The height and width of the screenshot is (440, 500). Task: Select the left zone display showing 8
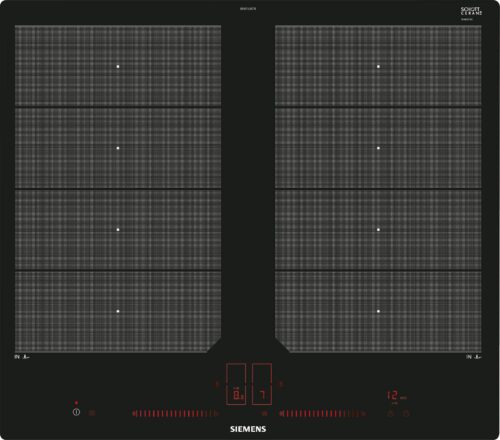tap(236, 384)
